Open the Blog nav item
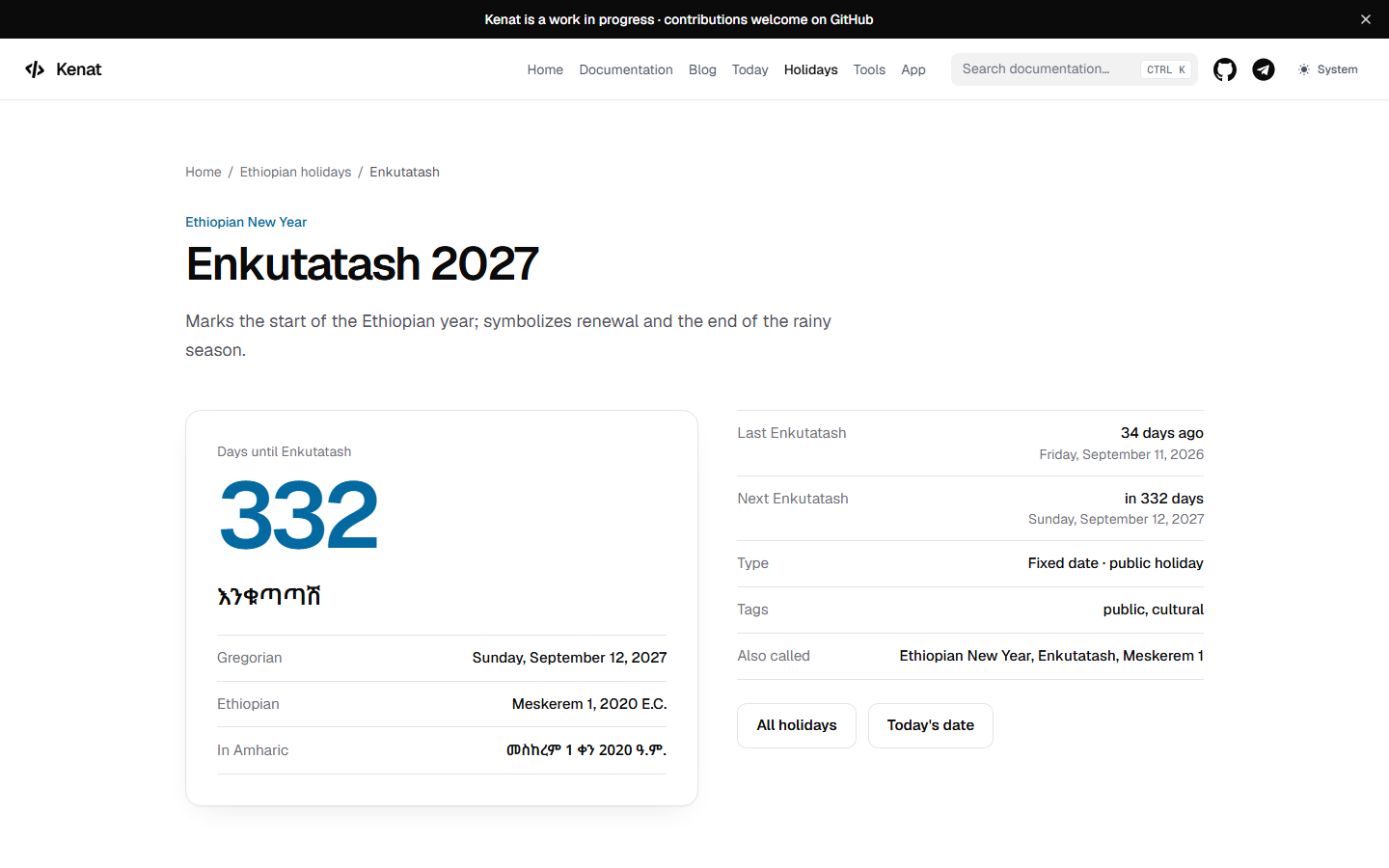 (x=702, y=69)
